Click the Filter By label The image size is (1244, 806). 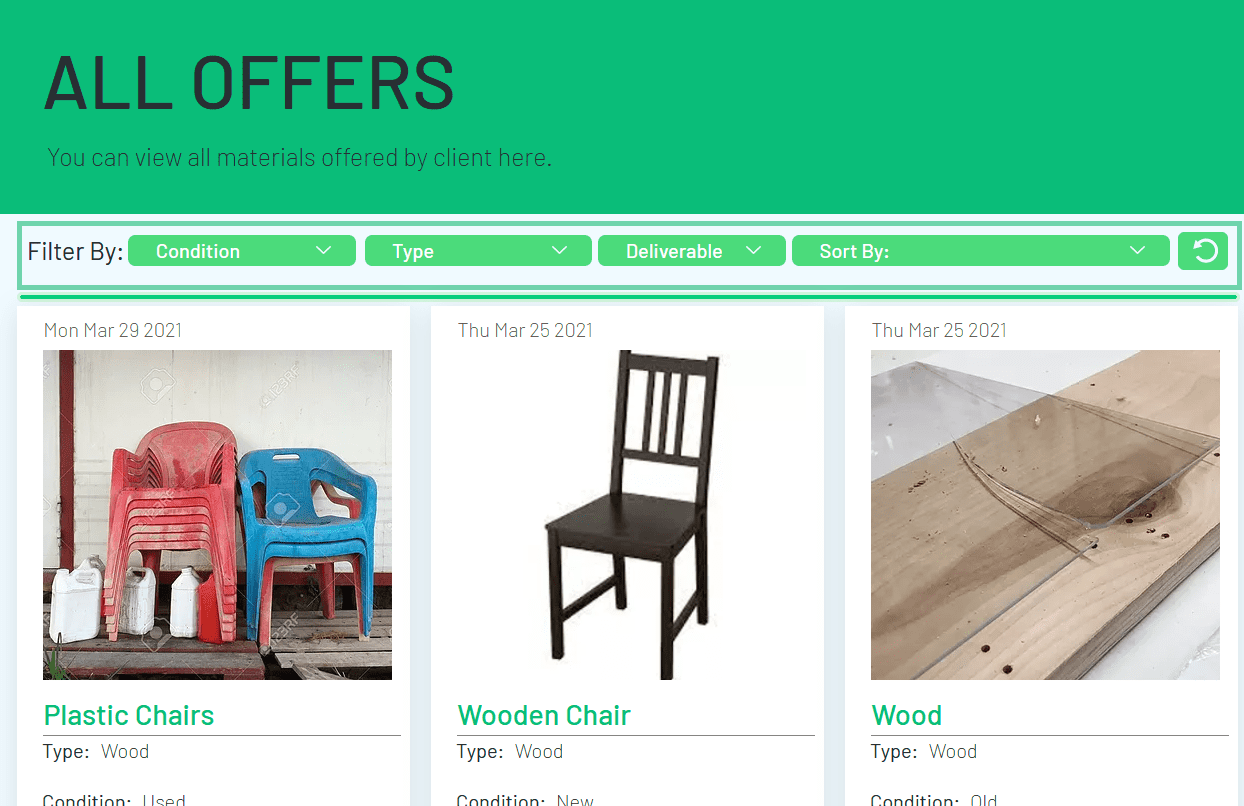pyautogui.click(x=75, y=251)
